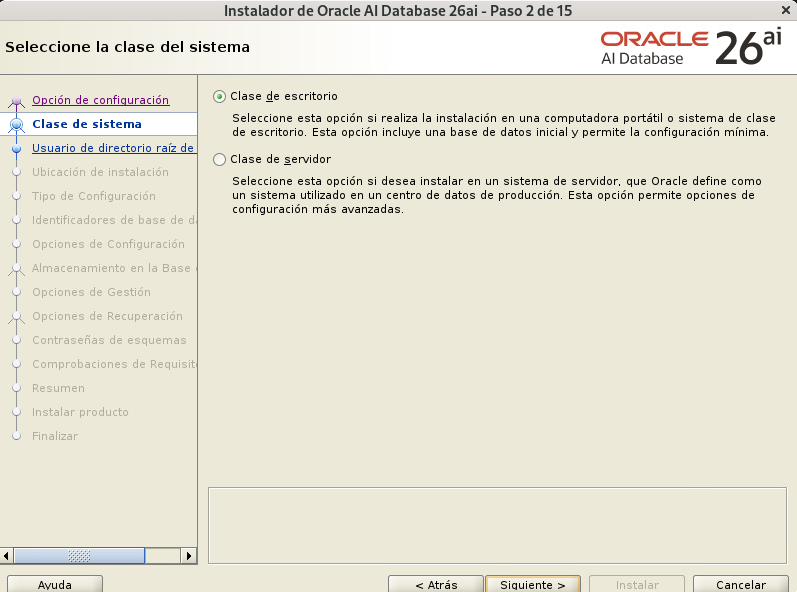
Task: Choose the Clase de servidor option
Action: click(220, 159)
